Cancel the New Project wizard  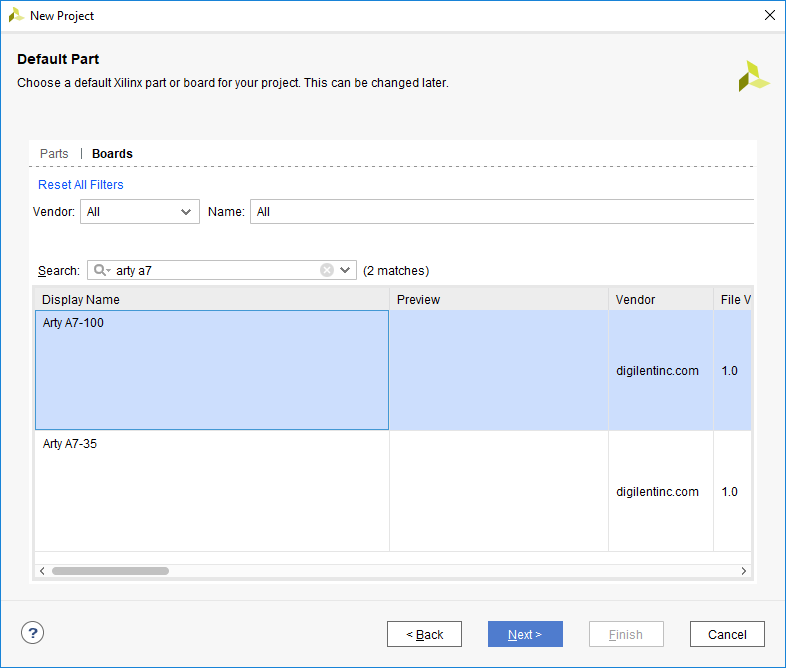pyautogui.click(x=727, y=634)
